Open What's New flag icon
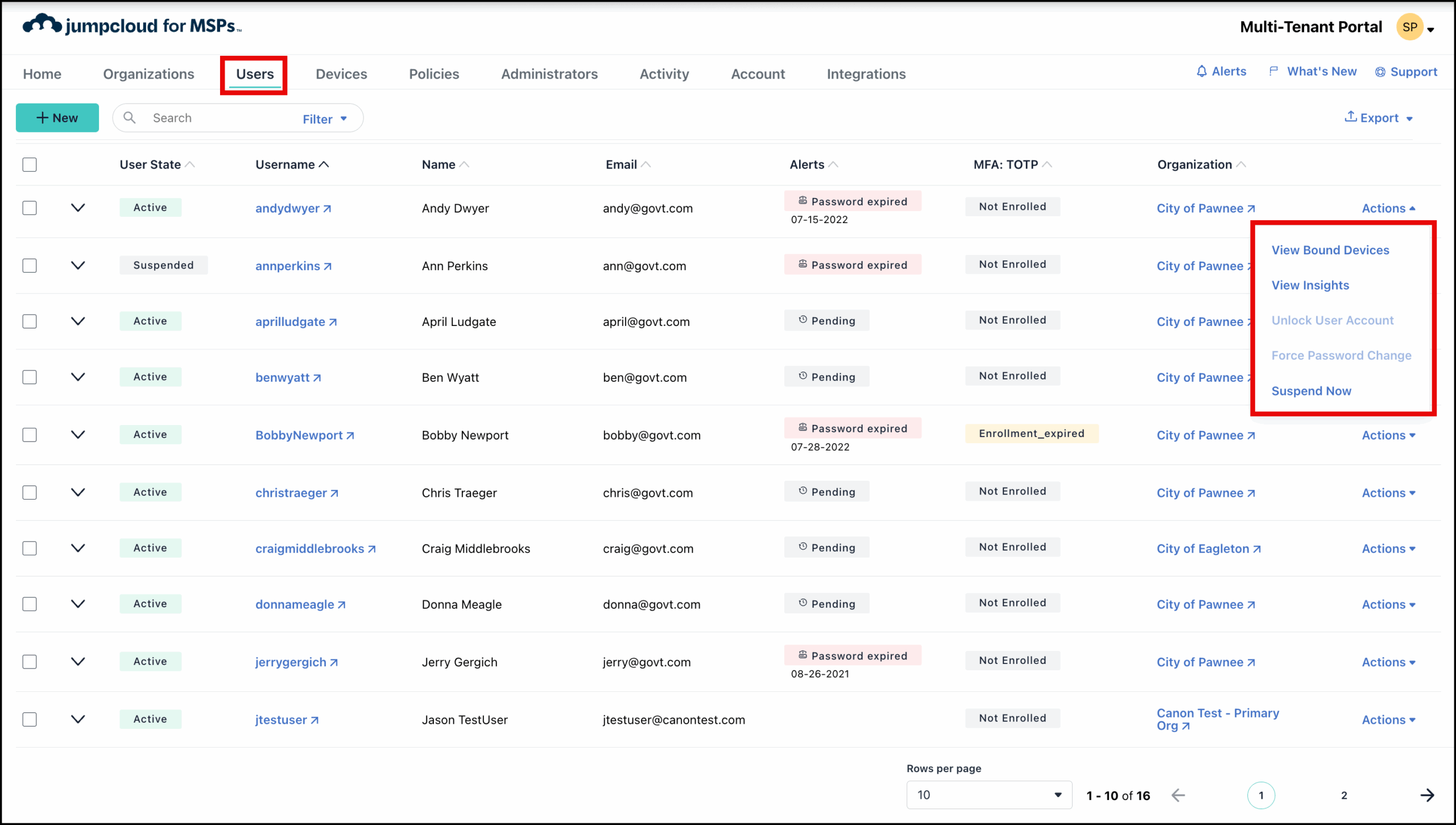1456x825 pixels. (1274, 71)
